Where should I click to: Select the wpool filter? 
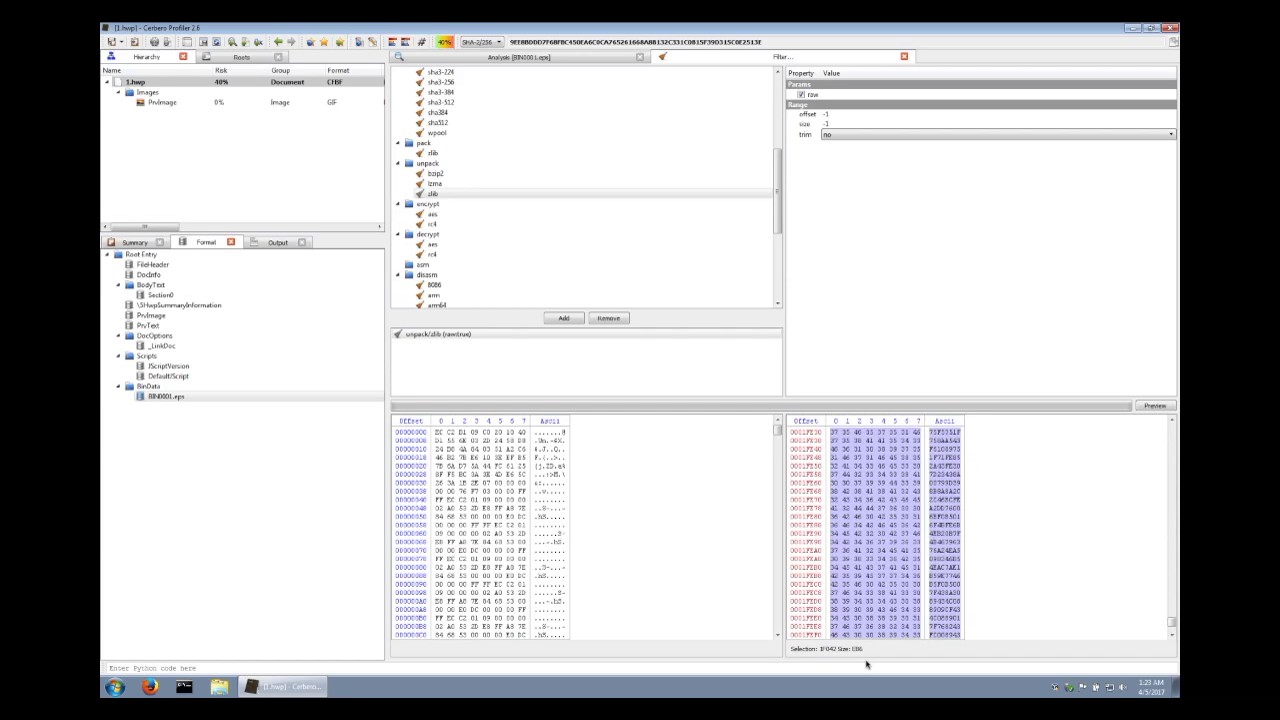coord(437,133)
